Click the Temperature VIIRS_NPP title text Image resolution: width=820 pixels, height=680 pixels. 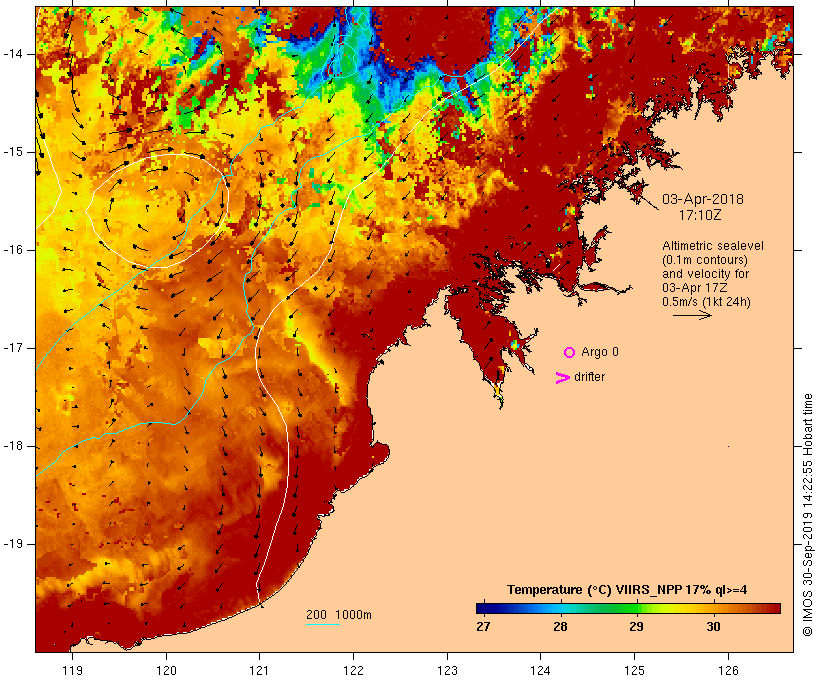pyautogui.click(x=627, y=590)
